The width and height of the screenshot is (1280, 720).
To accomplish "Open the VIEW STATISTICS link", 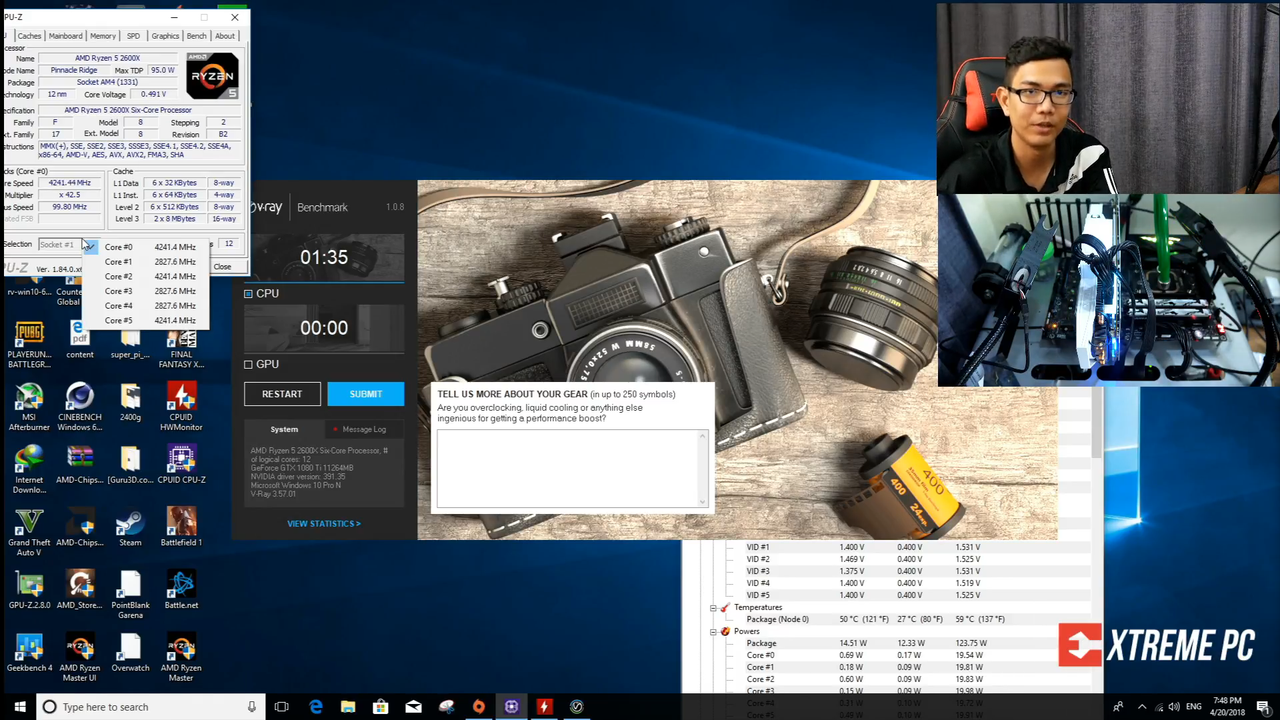I will tap(324, 524).
